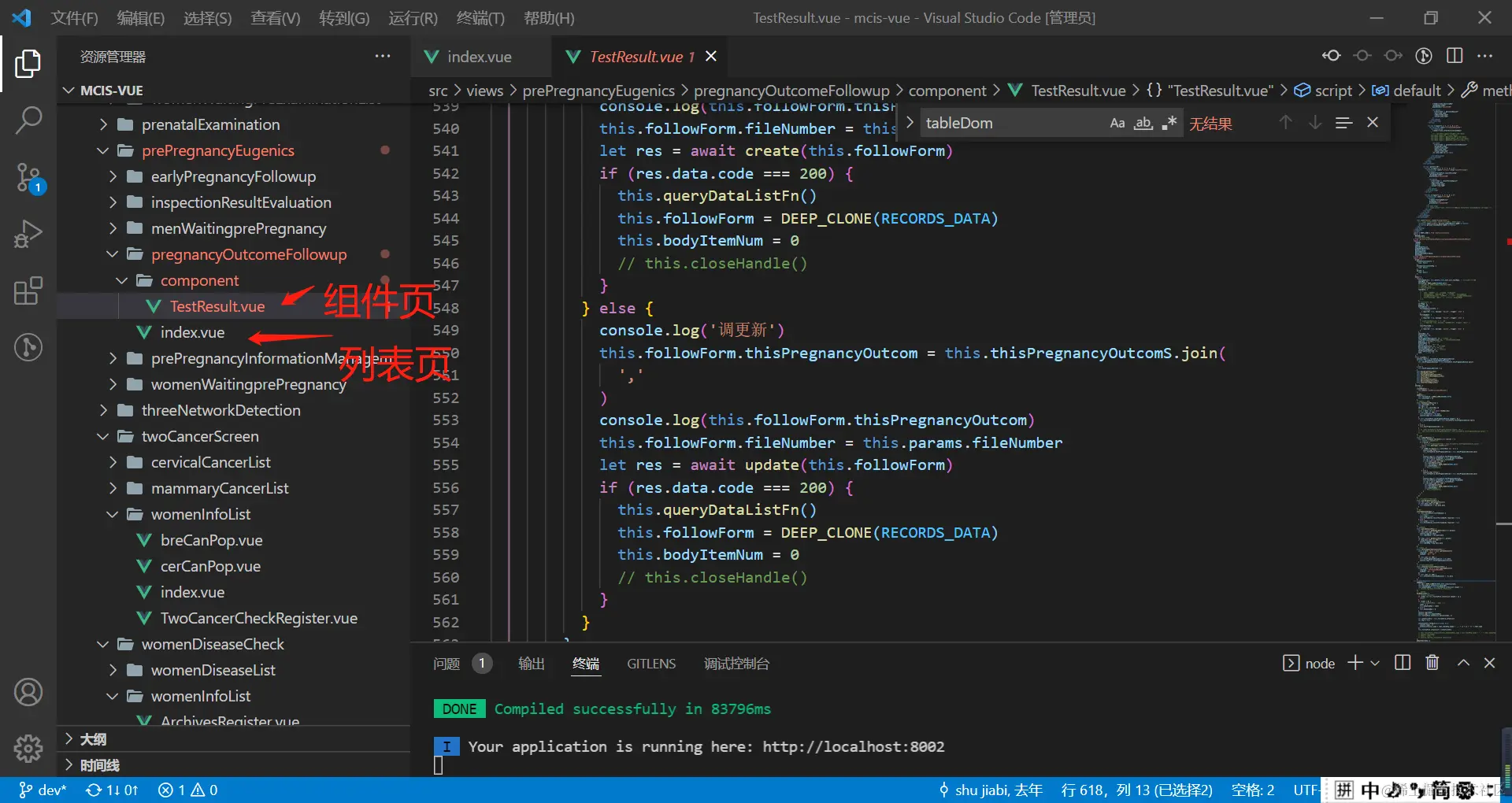This screenshot has width=1512, height=803.
Task: Toggle Match Case in find widget
Action: 1117,123
